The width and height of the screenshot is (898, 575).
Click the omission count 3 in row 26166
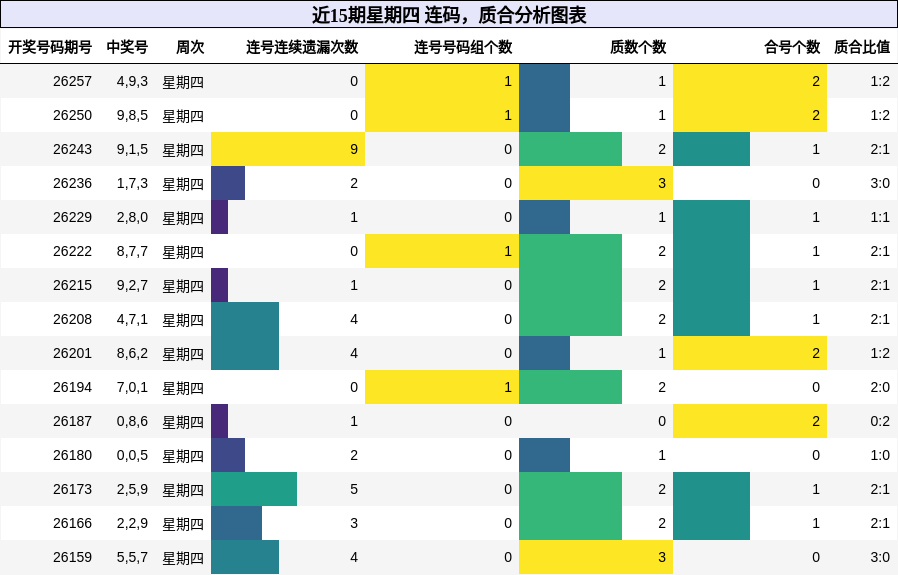pos(354,523)
